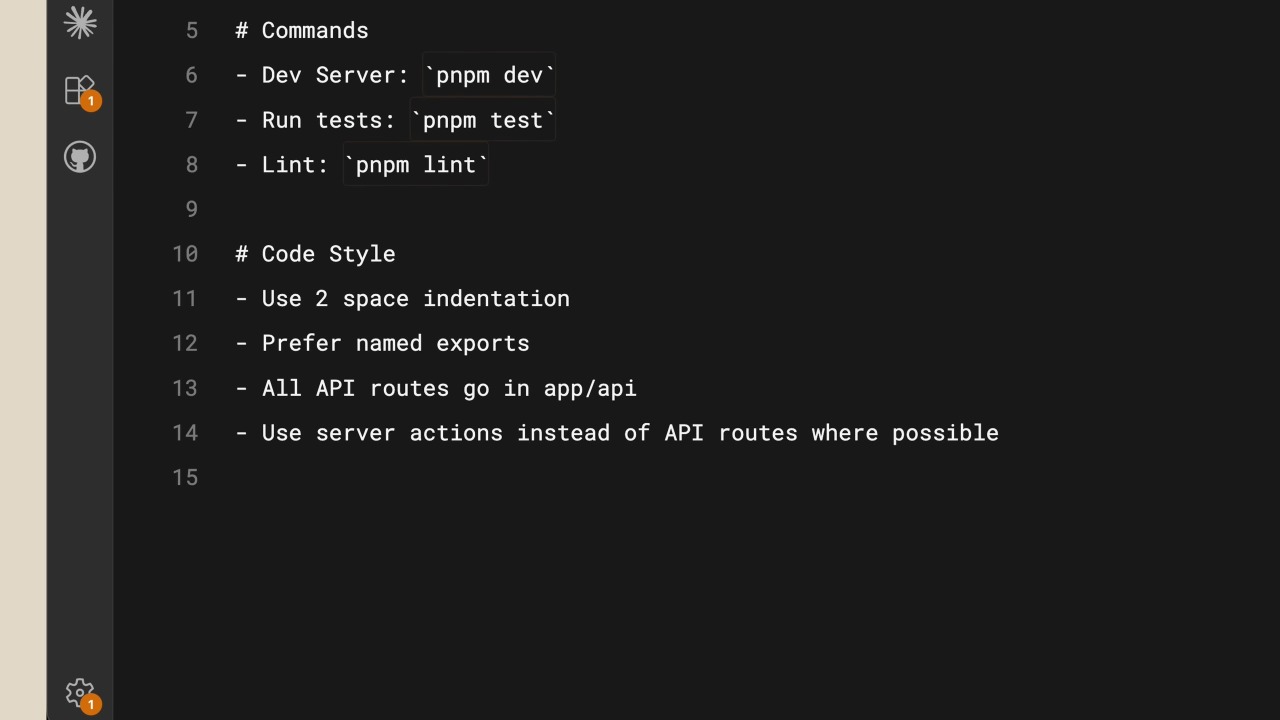Open the GitHub octocat icon

coord(80,157)
